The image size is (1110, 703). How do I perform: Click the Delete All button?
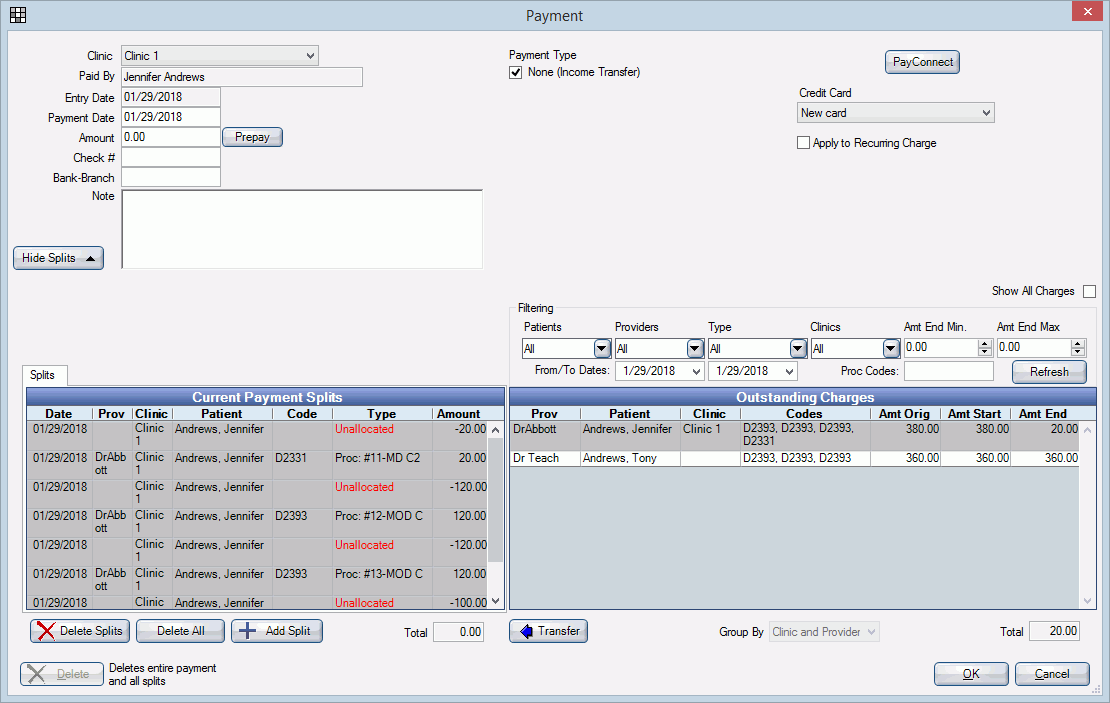click(181, 631)
